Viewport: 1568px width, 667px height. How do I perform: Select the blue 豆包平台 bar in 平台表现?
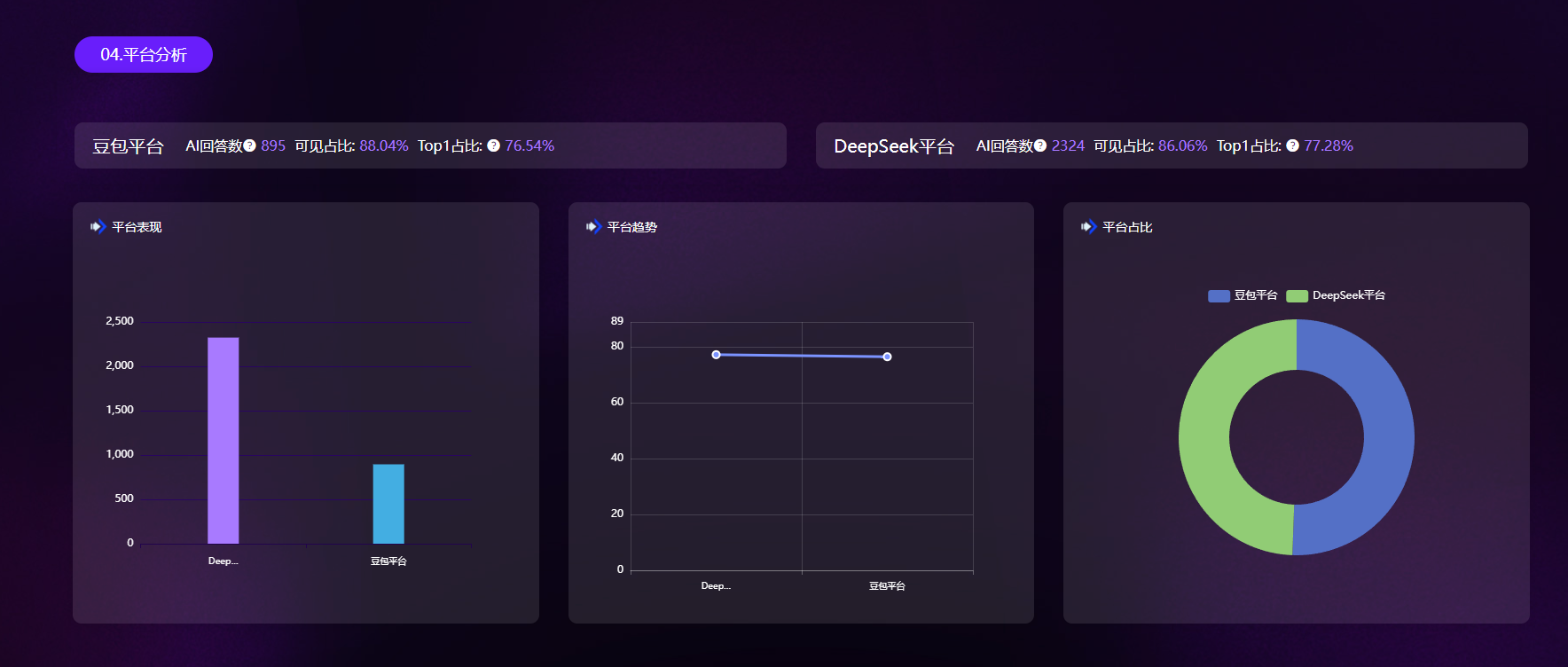[x=388, y=503]
